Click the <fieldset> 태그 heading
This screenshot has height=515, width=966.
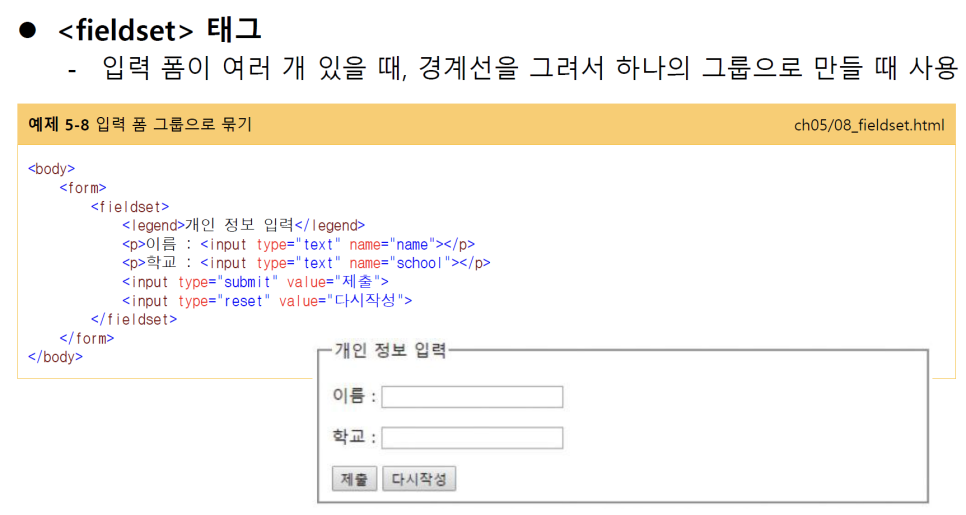tap(160, 30)
